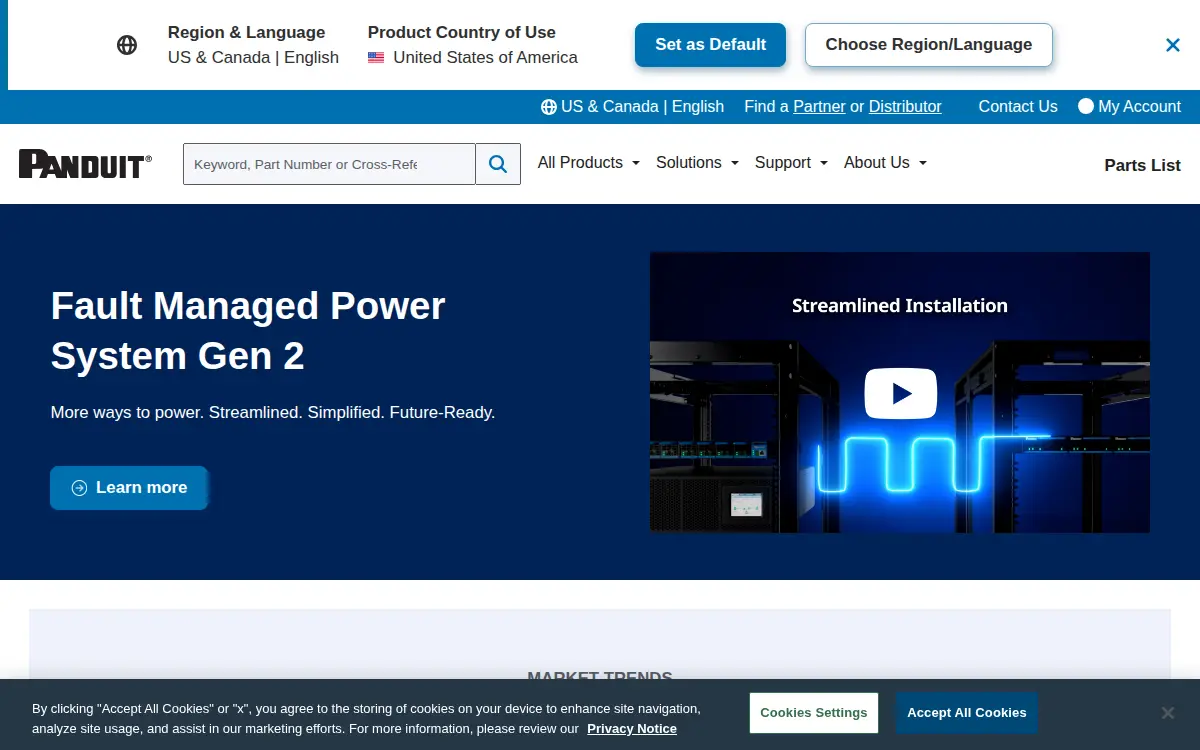The height and width of the screenshot is (750, 1200).
Task: Click the My Account circle icon
Action: coord(1086,106)
